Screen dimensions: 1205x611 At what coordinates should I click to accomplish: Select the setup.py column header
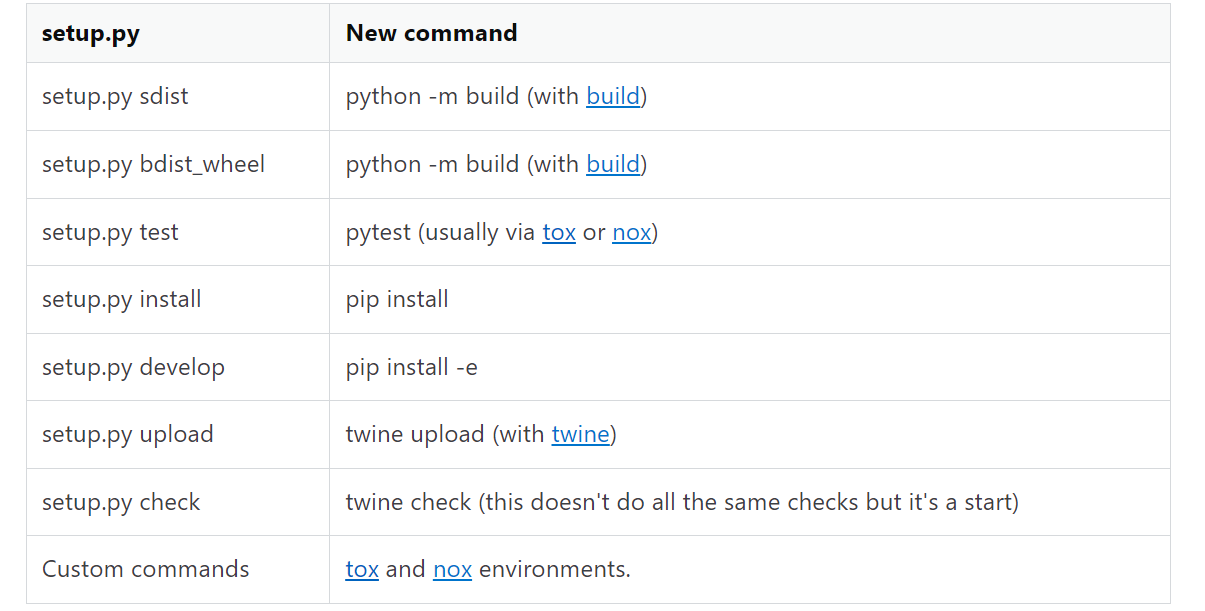click(91, 32)
